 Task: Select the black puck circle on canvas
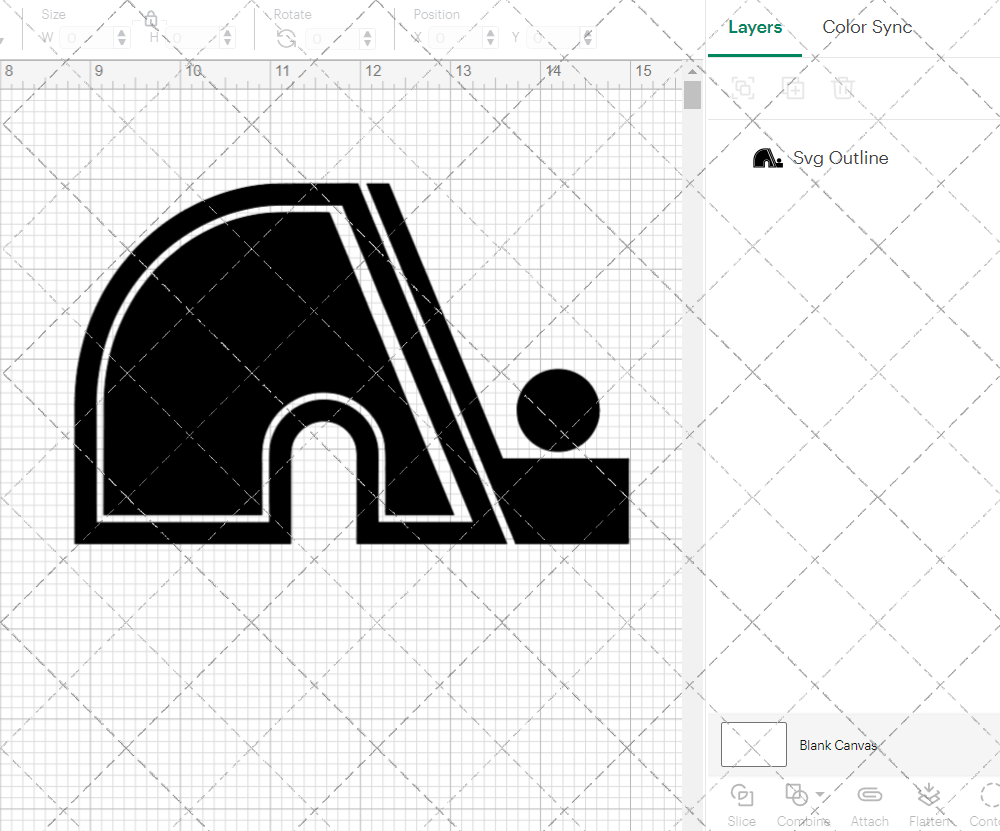[558, 410]
